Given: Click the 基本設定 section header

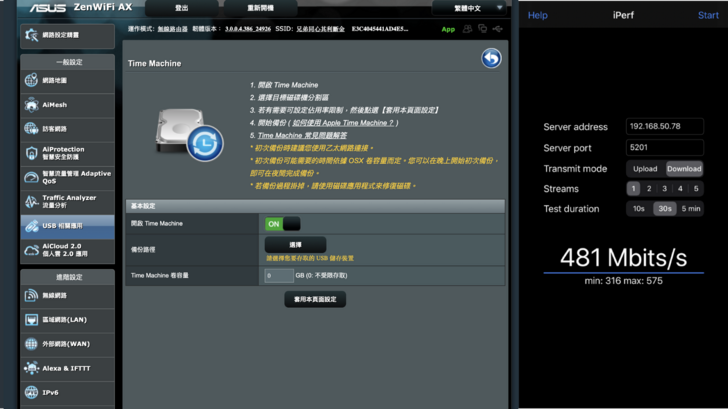Looking at the screenshot, I should click(x=315, y=206).
